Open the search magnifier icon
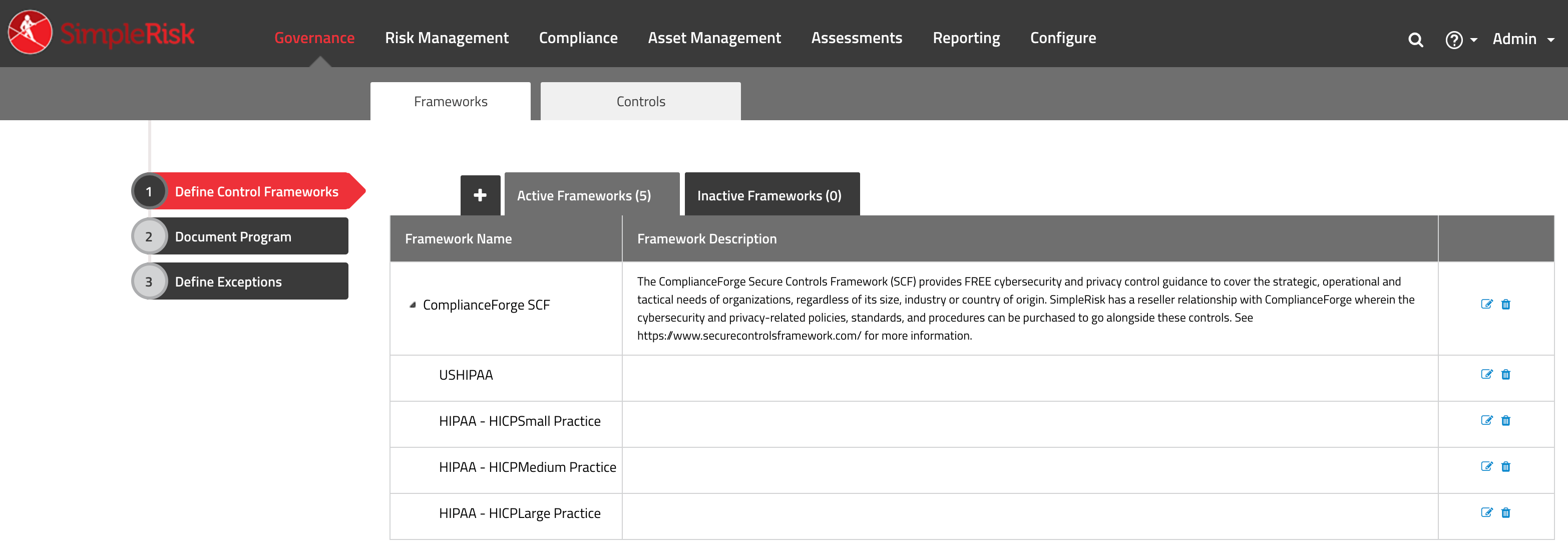The width and height of the screenshot is (1568, 548). point(1416,40)
